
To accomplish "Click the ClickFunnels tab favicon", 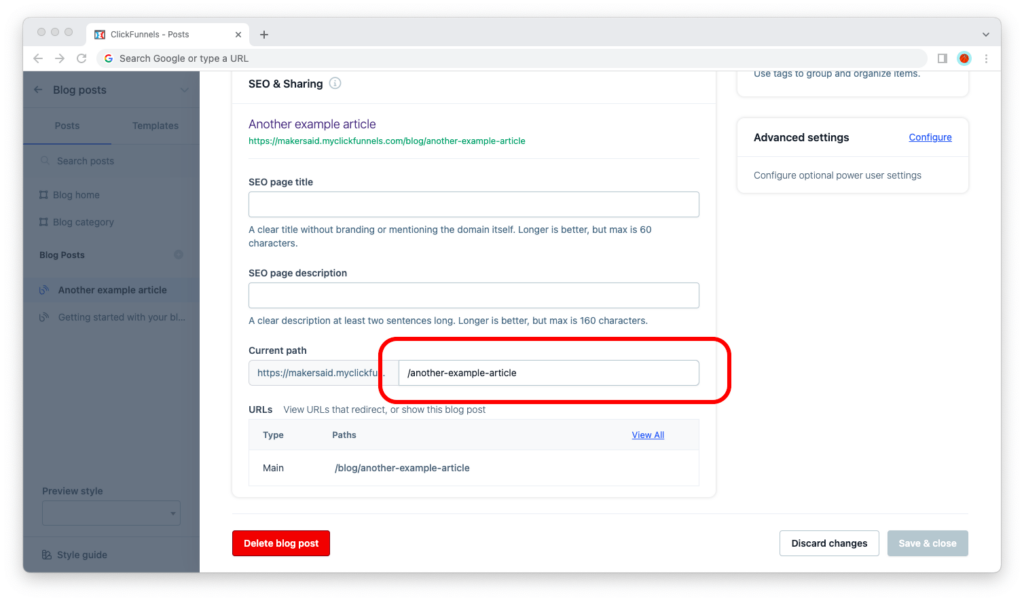I will coord(99,35).
